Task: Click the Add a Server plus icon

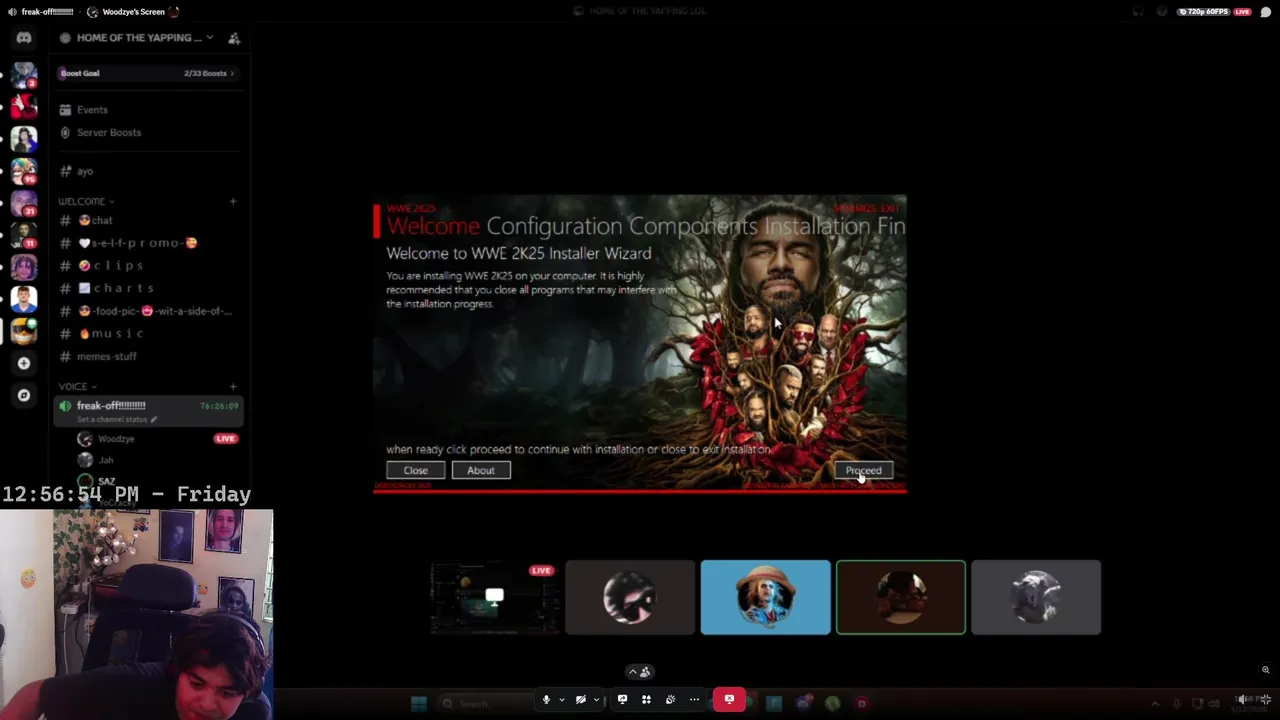Action: click(24, 363)
